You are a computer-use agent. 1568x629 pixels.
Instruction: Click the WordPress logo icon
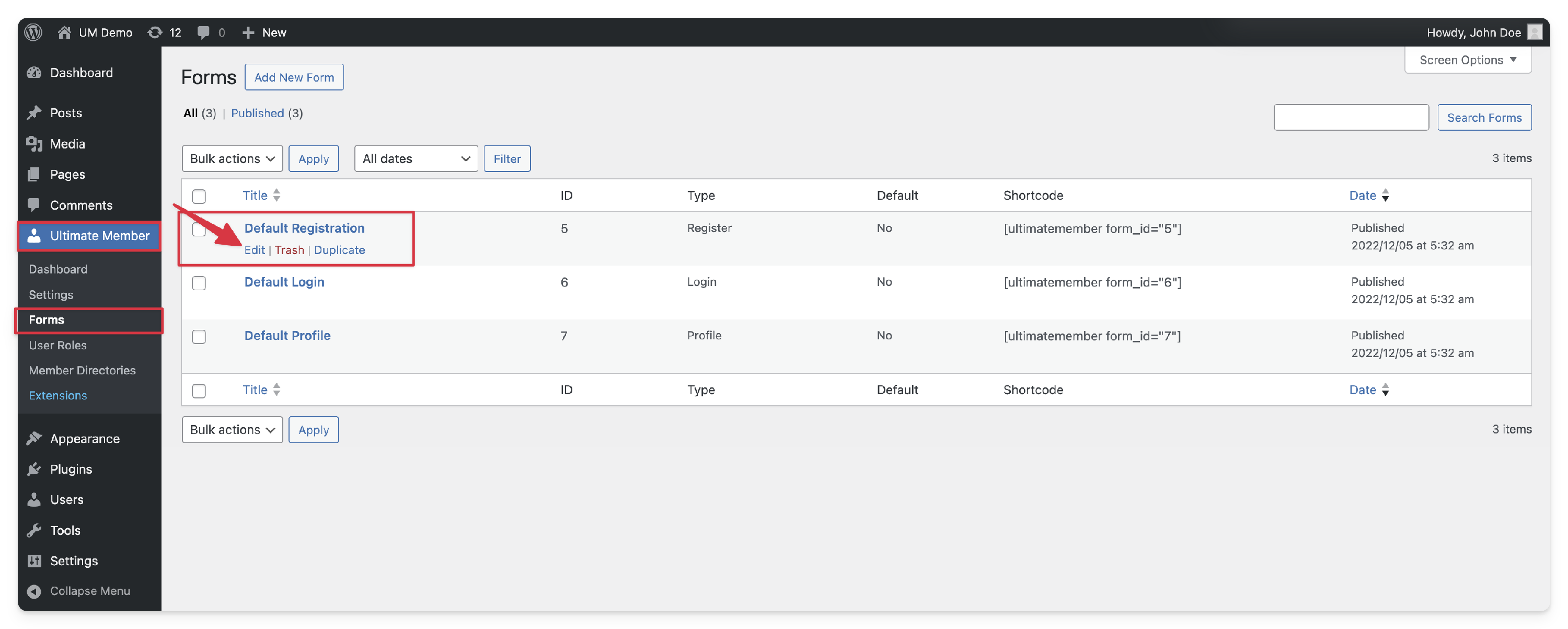point(33,32)
